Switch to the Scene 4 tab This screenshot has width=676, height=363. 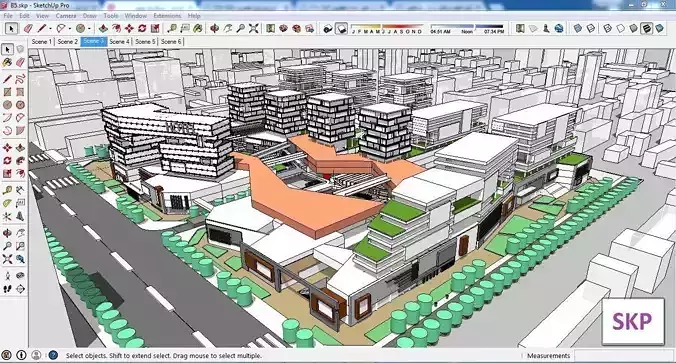click(119, 41)
